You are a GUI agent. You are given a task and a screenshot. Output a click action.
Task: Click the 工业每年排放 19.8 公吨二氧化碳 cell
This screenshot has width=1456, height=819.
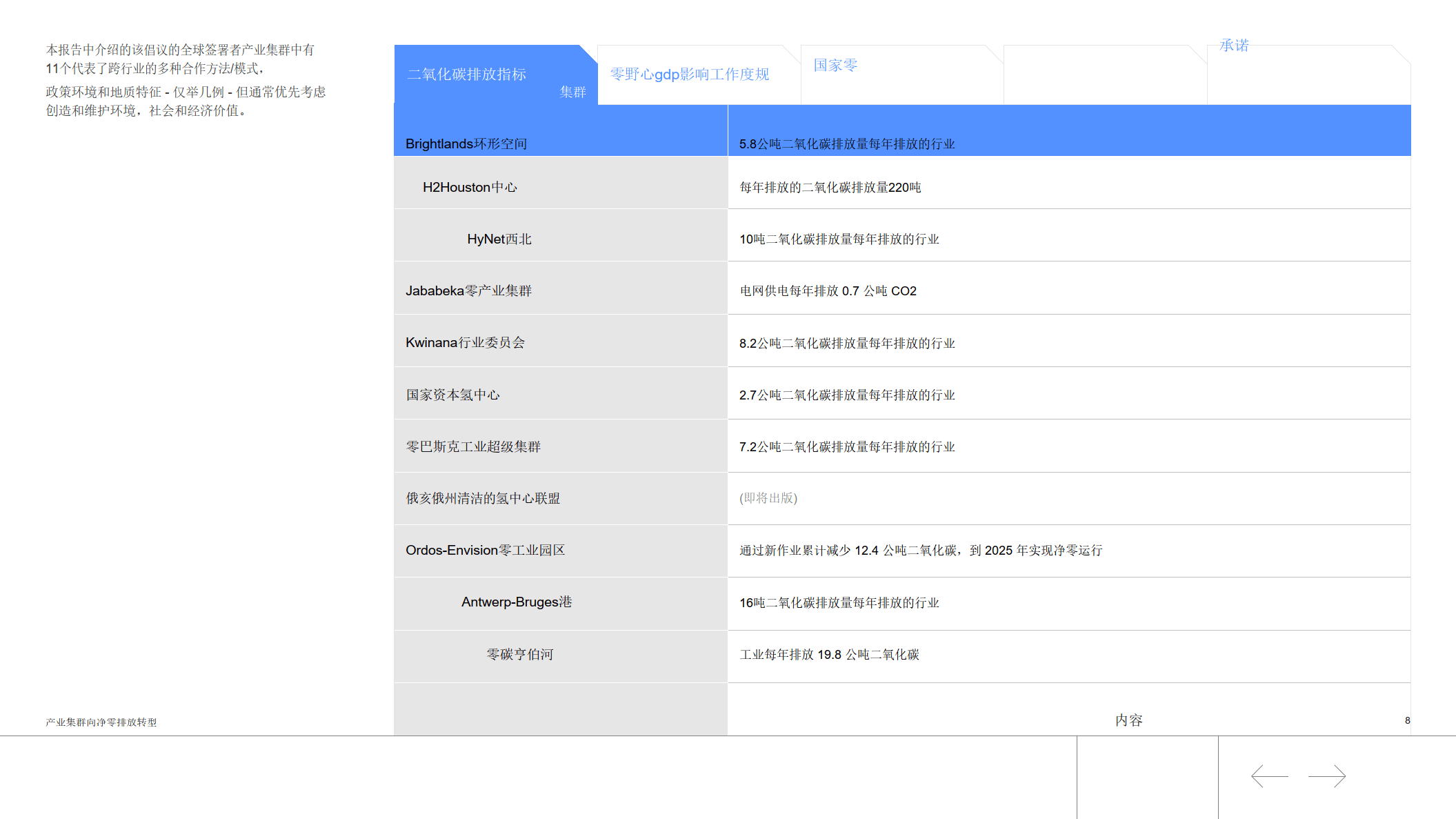[1069, 657]
